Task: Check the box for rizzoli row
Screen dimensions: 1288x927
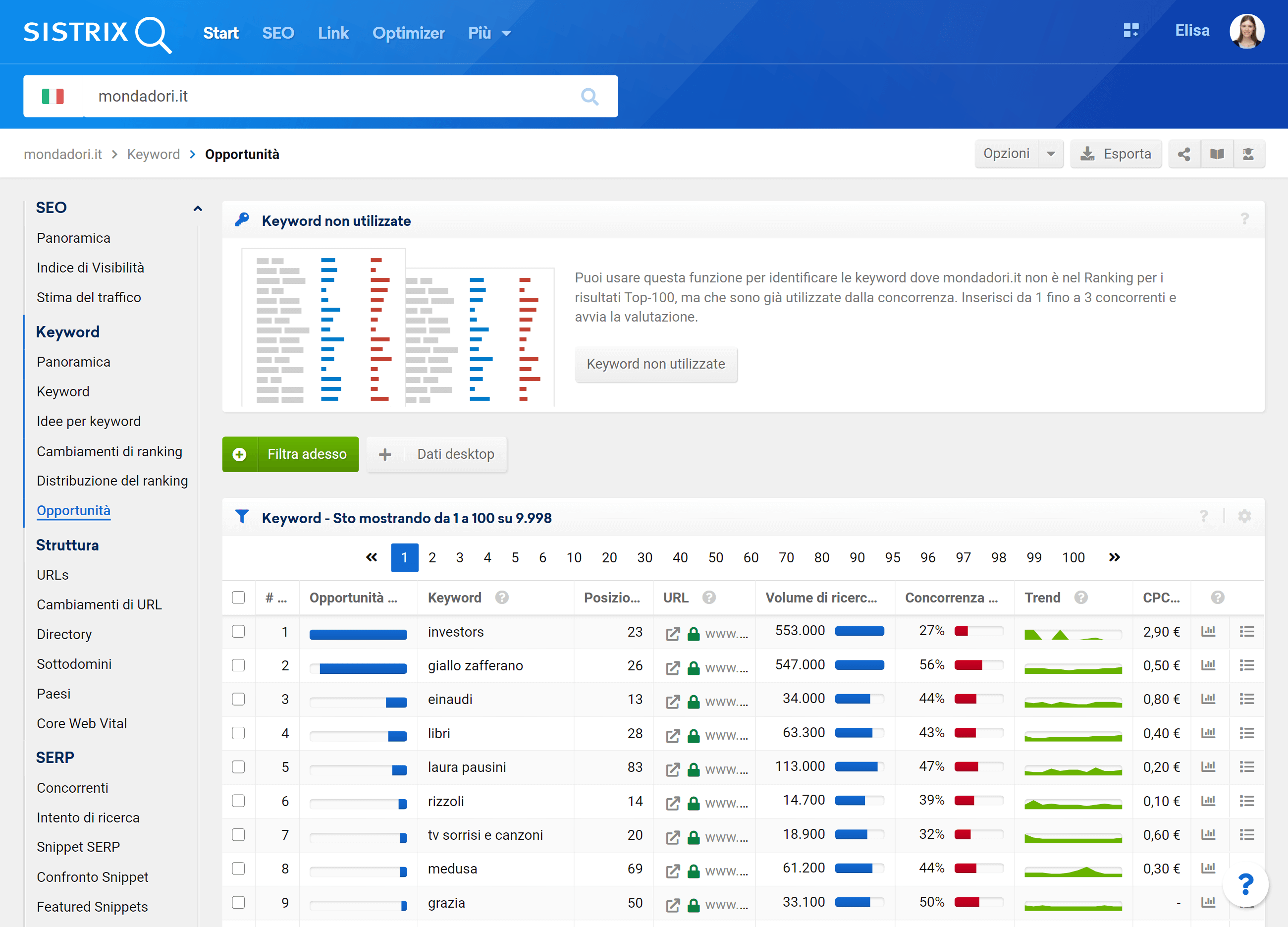Action: click(x=238, y=801)
